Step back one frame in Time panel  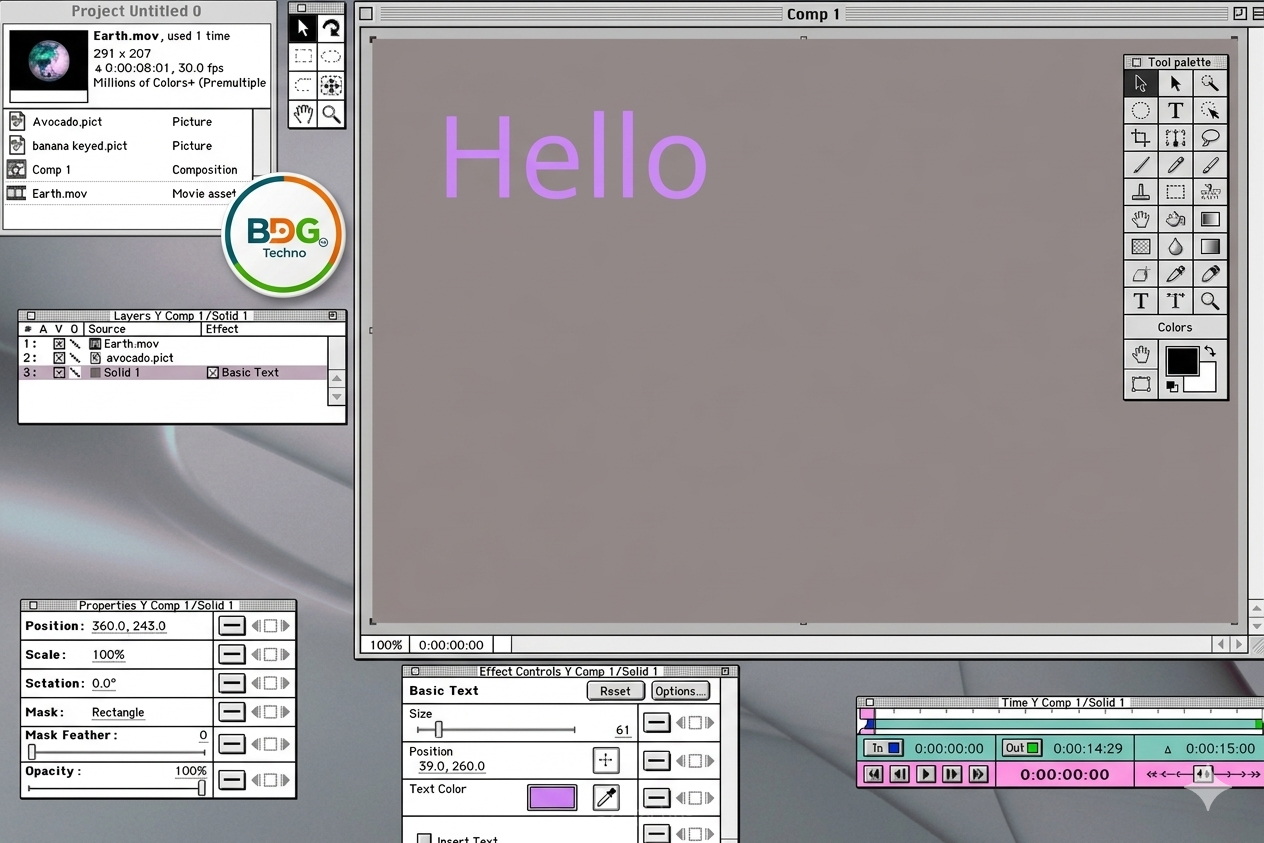[899, 774]
